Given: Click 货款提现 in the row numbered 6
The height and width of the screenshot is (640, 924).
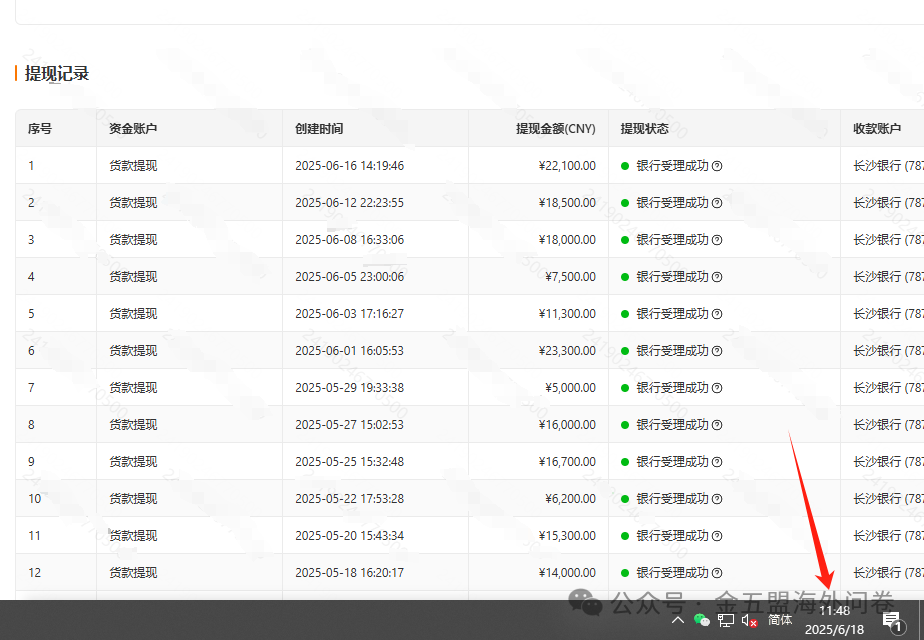Looking at the screenshot, I should [x=133, y=351].
